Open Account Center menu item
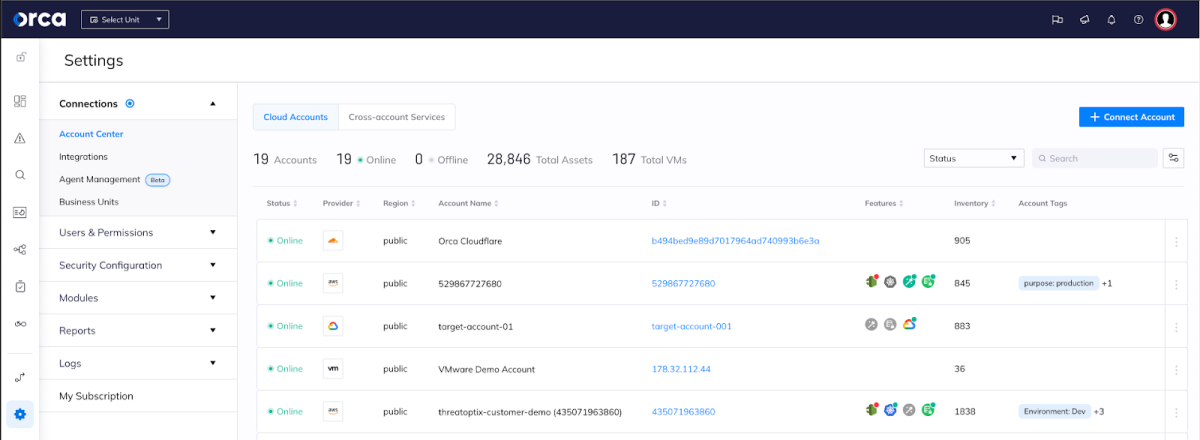1200x440 pixels. tap(91, 134)
